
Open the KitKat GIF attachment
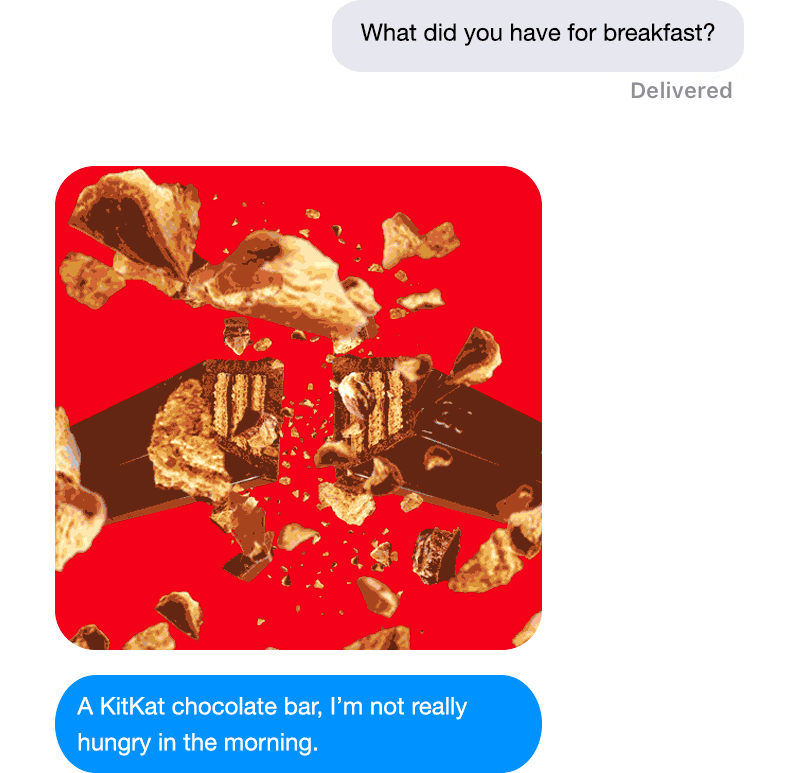click(x=298, y=408)
